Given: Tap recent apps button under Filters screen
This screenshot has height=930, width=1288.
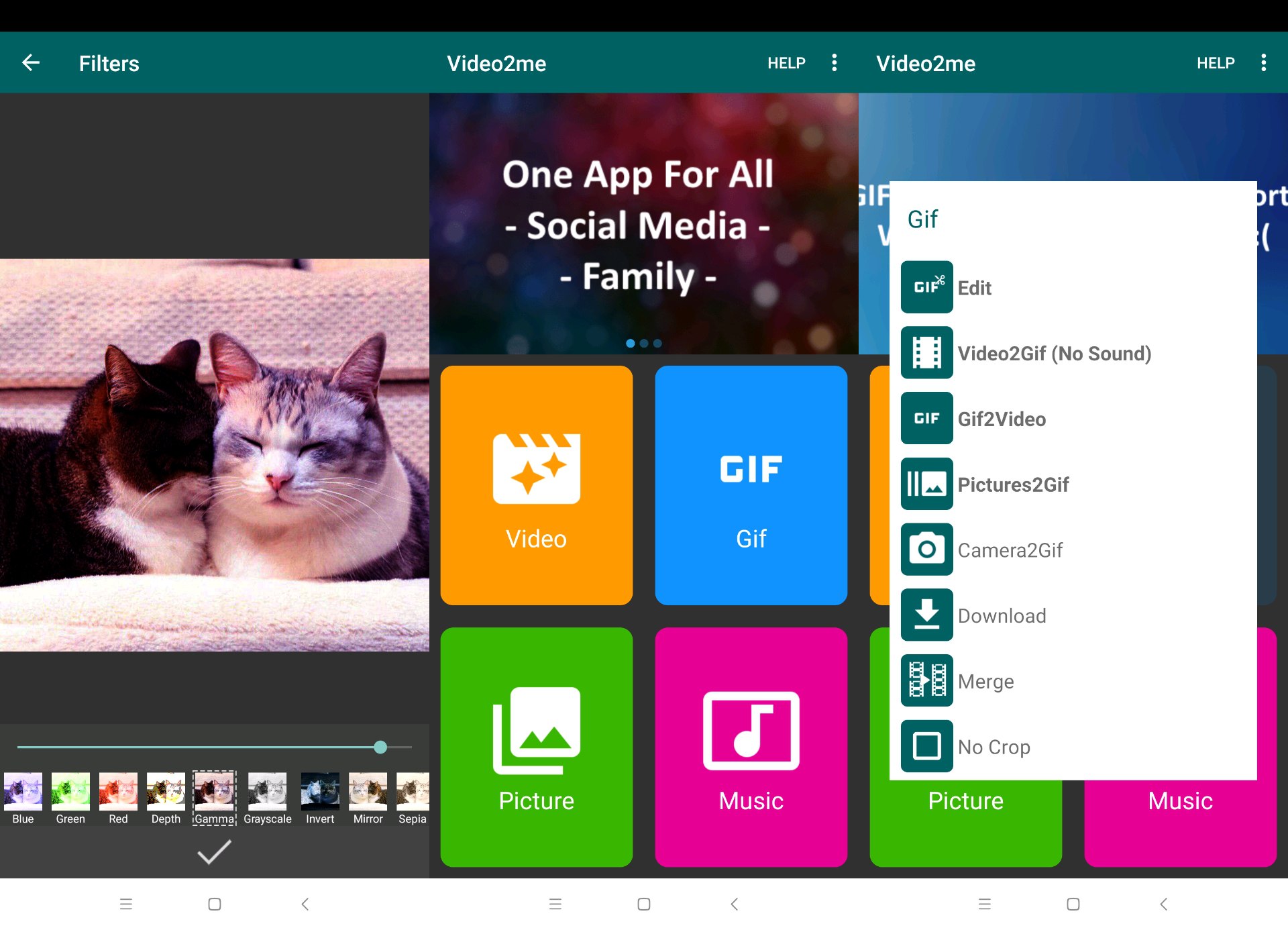Looking at the screenshot, I should pyautogui.click(x=126, y=904).
